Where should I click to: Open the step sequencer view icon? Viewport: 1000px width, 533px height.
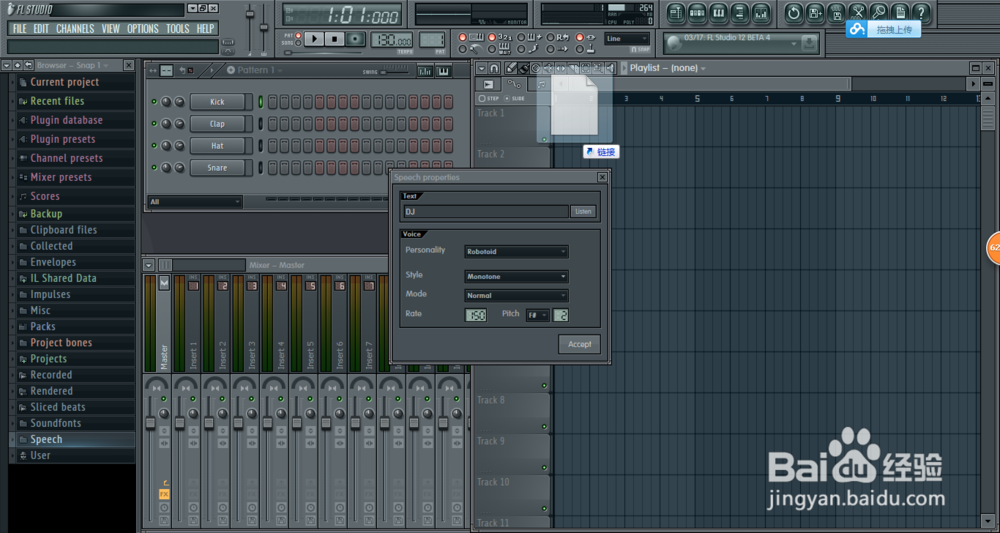click(x=698, y=11)
